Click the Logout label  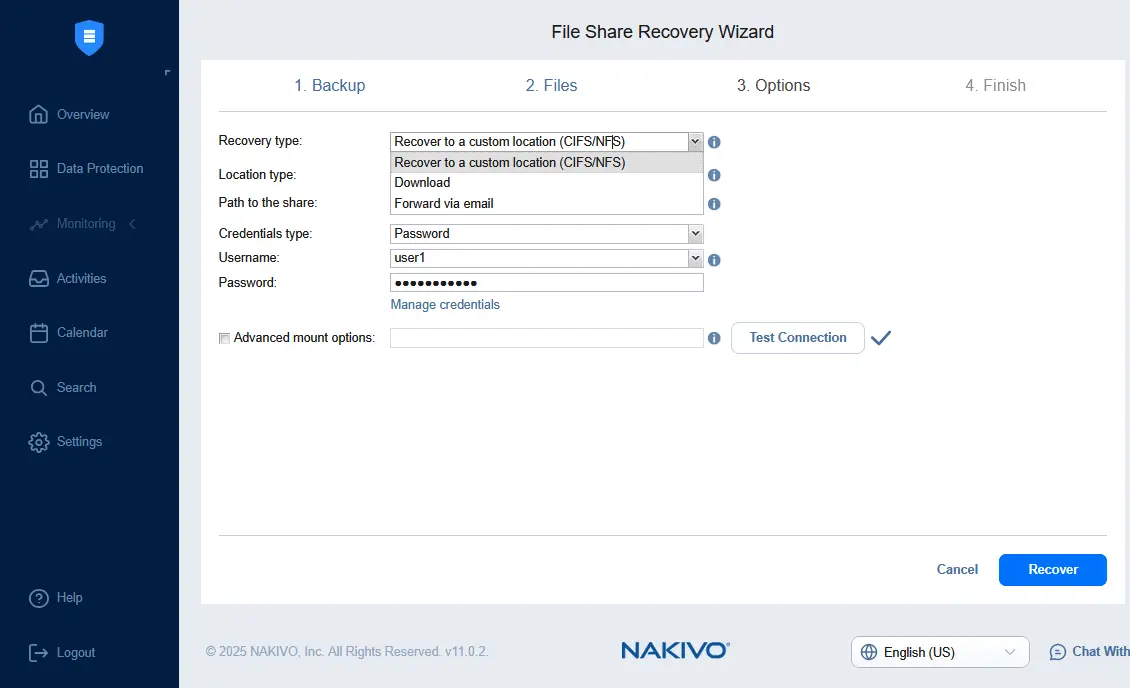[76, 653]
